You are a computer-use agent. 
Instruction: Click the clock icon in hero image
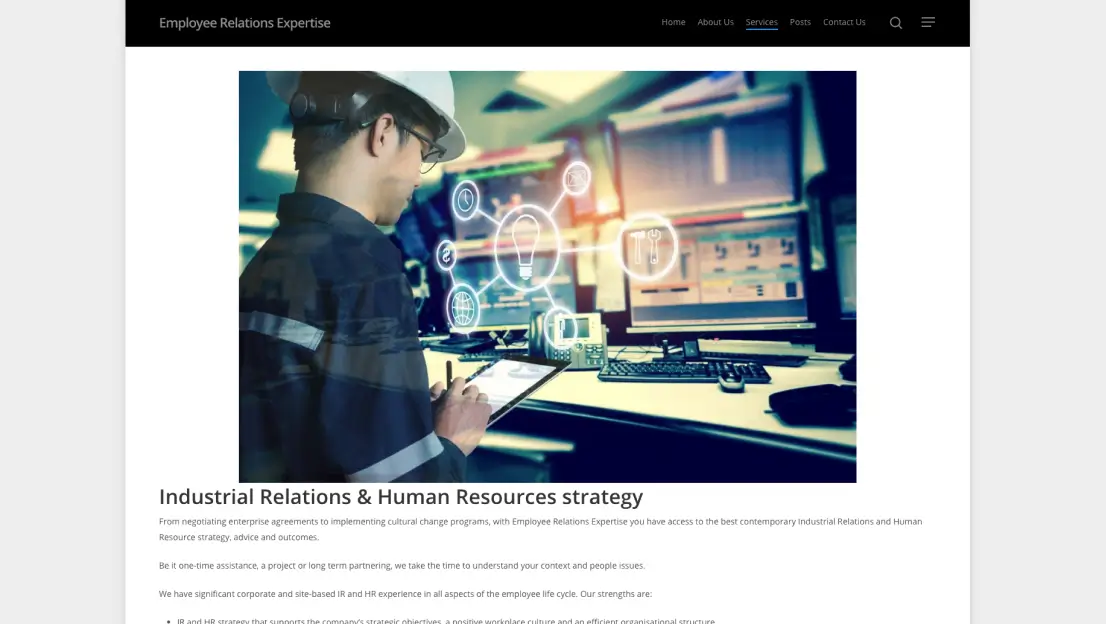[466, 200]
